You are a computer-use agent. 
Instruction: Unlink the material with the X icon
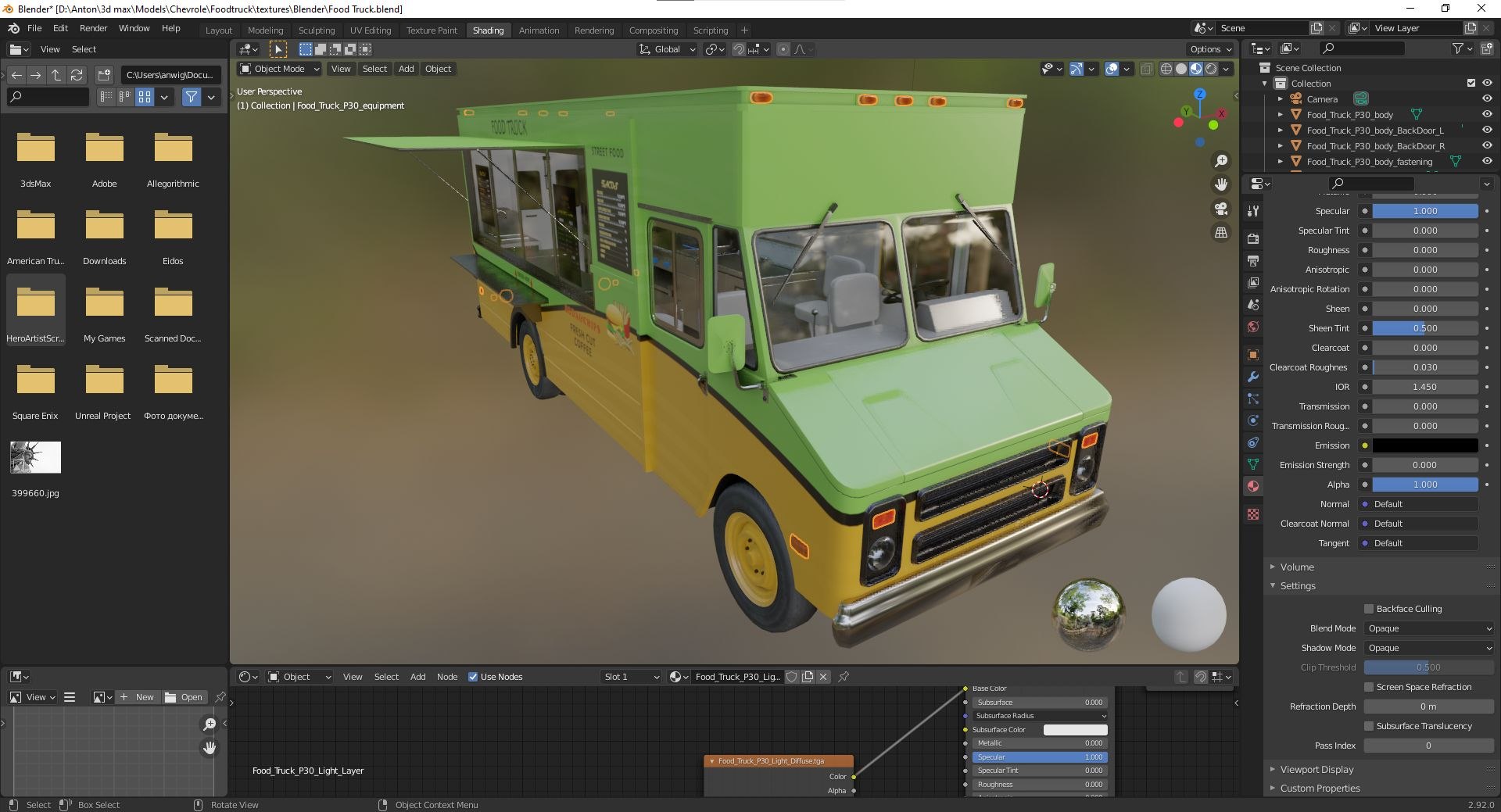coord(823,677)
